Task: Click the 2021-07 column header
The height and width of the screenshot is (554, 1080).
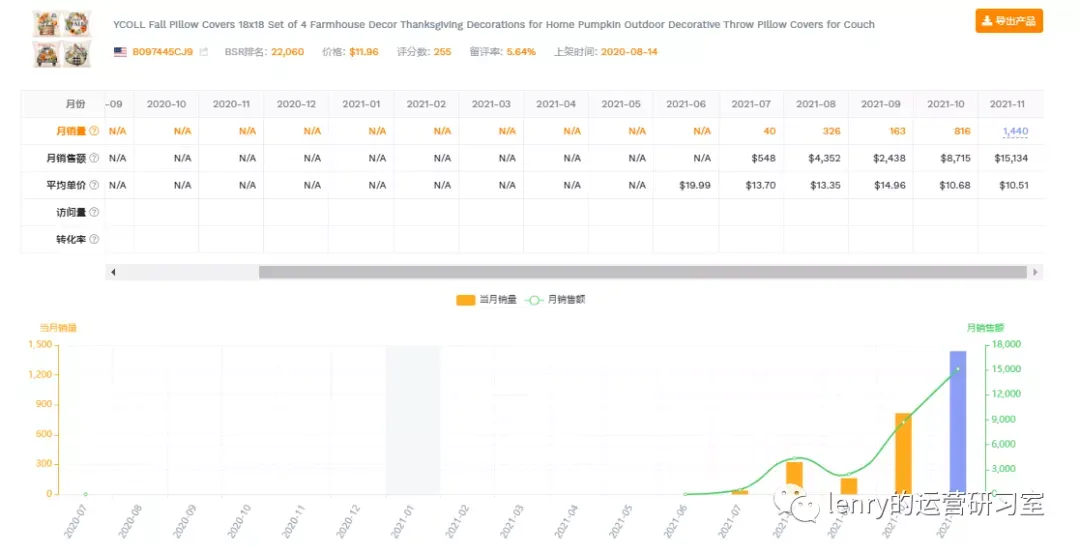Action: (x=751, y=104)
